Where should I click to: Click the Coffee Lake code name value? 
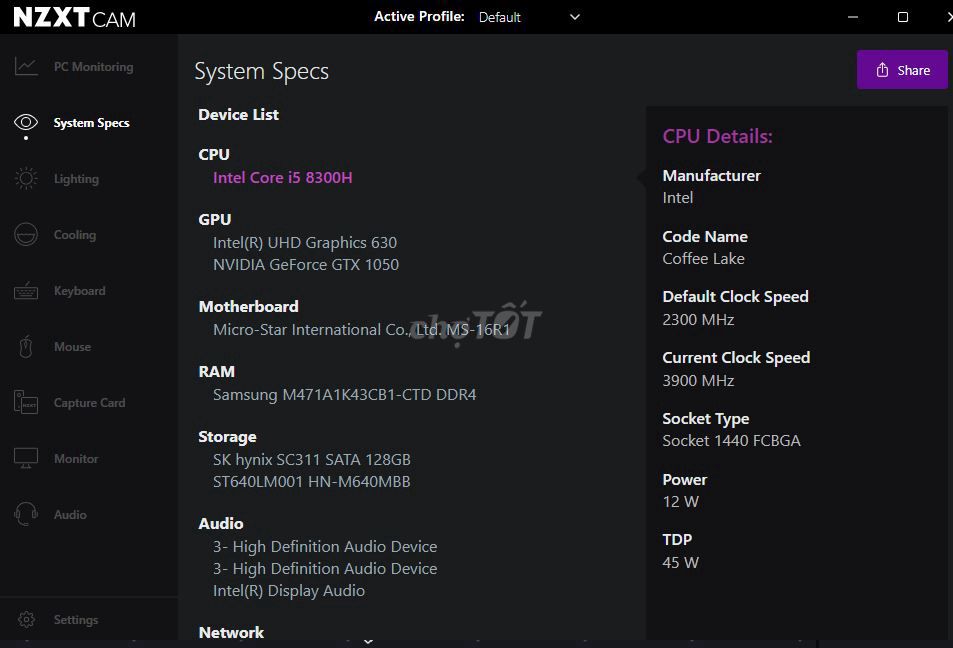click(703, 258)
